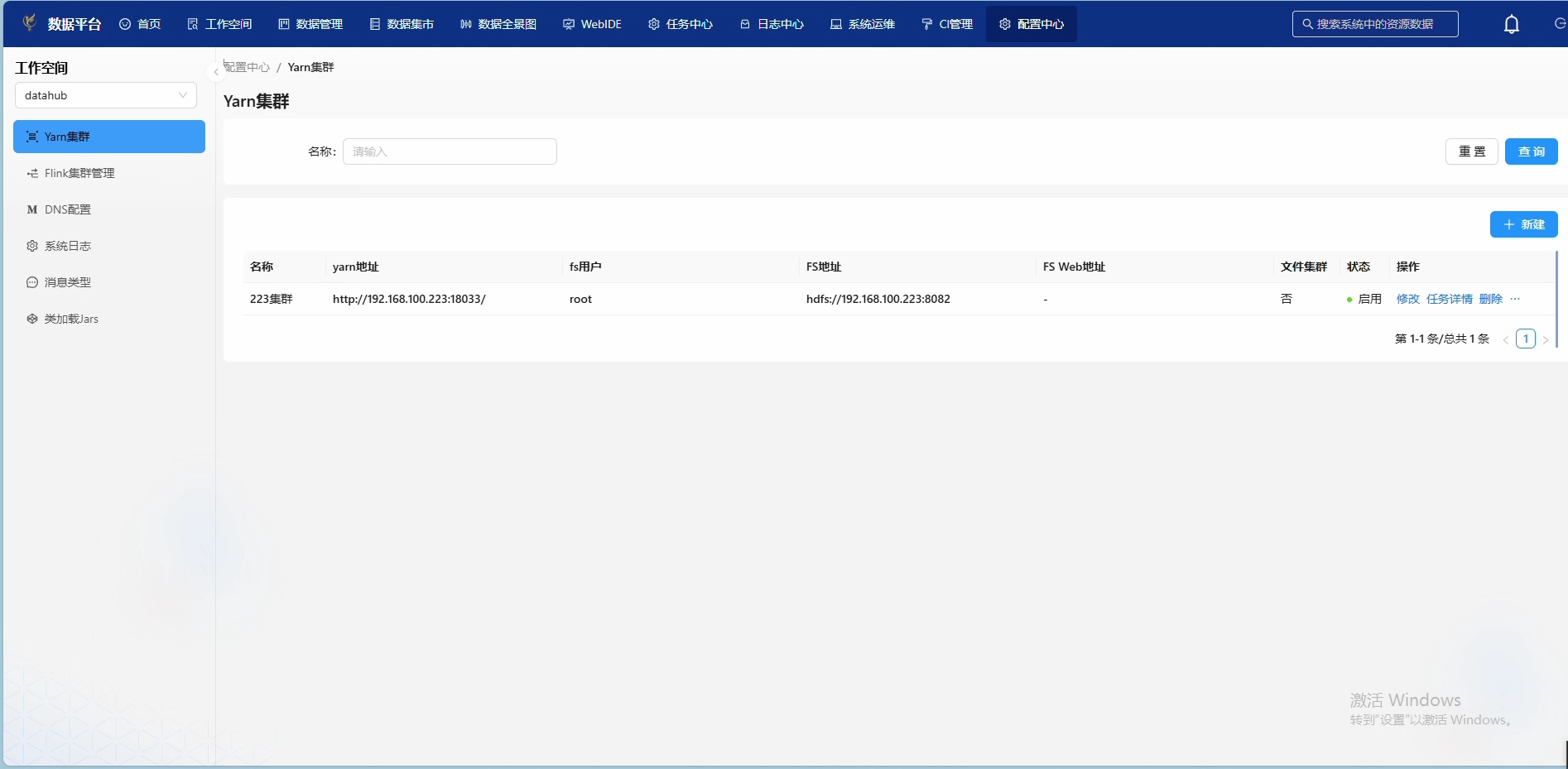Image resolution: width=1568 pixels, height=769 pixels.
Task: Open the 首页 nav item
Action: 140,24
